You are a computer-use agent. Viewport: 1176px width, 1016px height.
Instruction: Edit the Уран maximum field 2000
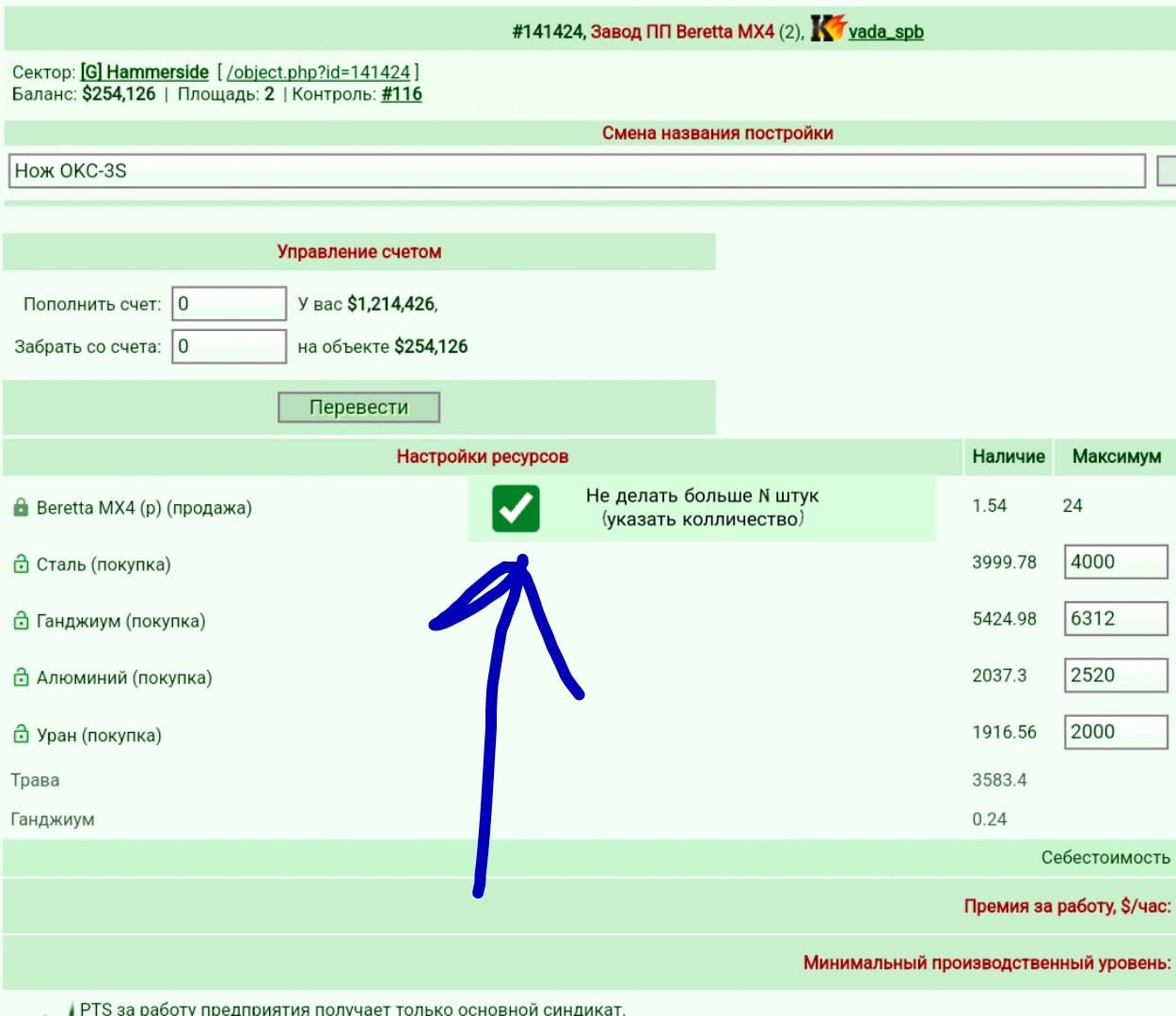click(x=1116, y=732)
